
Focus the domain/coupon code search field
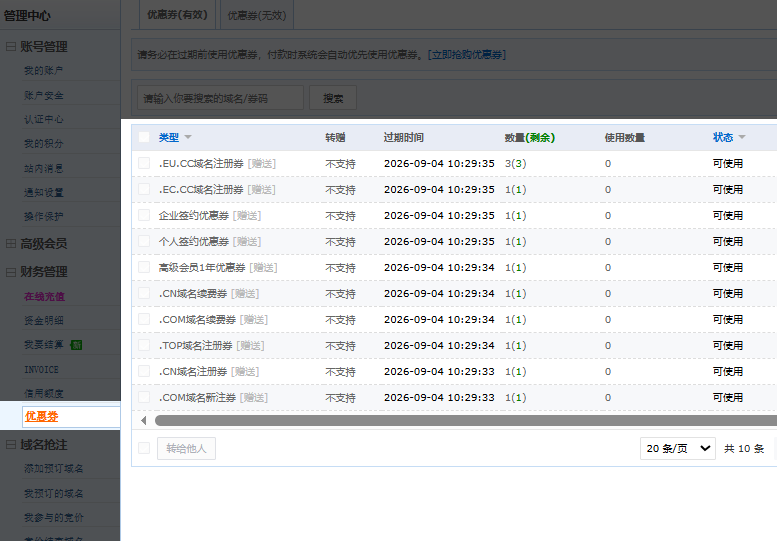(221, 98)
